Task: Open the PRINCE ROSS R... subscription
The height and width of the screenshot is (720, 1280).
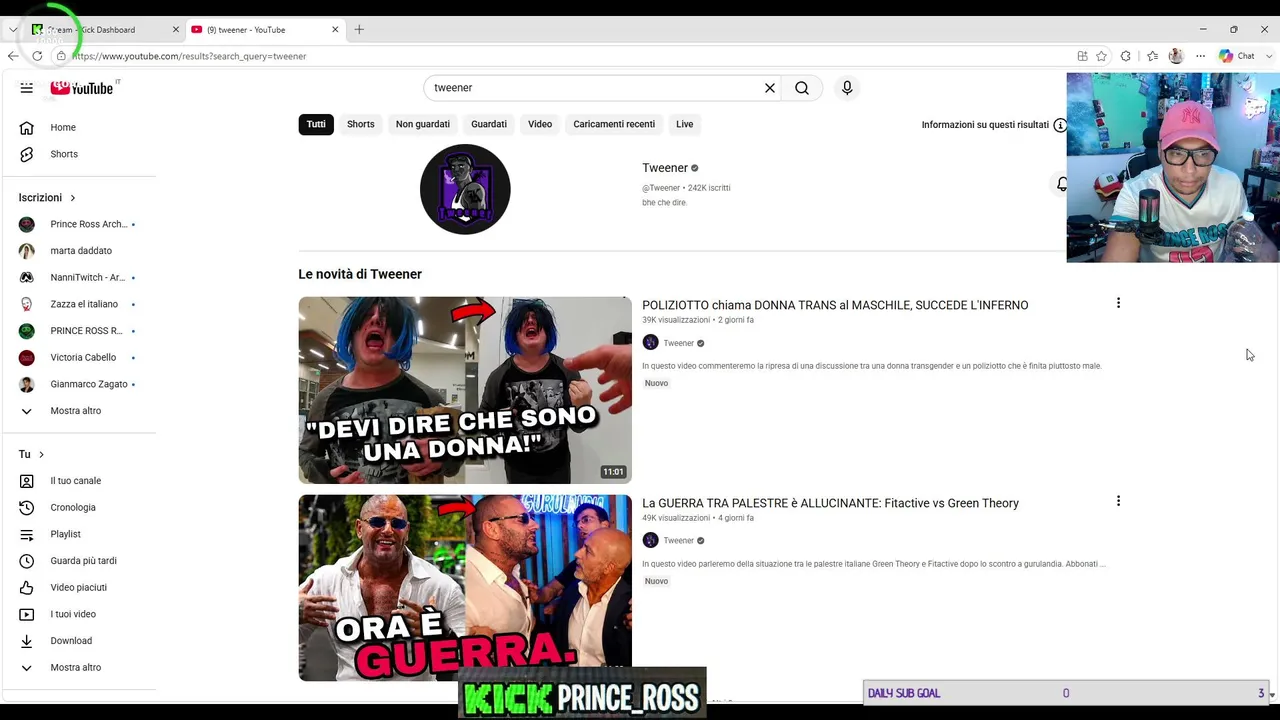Action: (x=86, y=331)
